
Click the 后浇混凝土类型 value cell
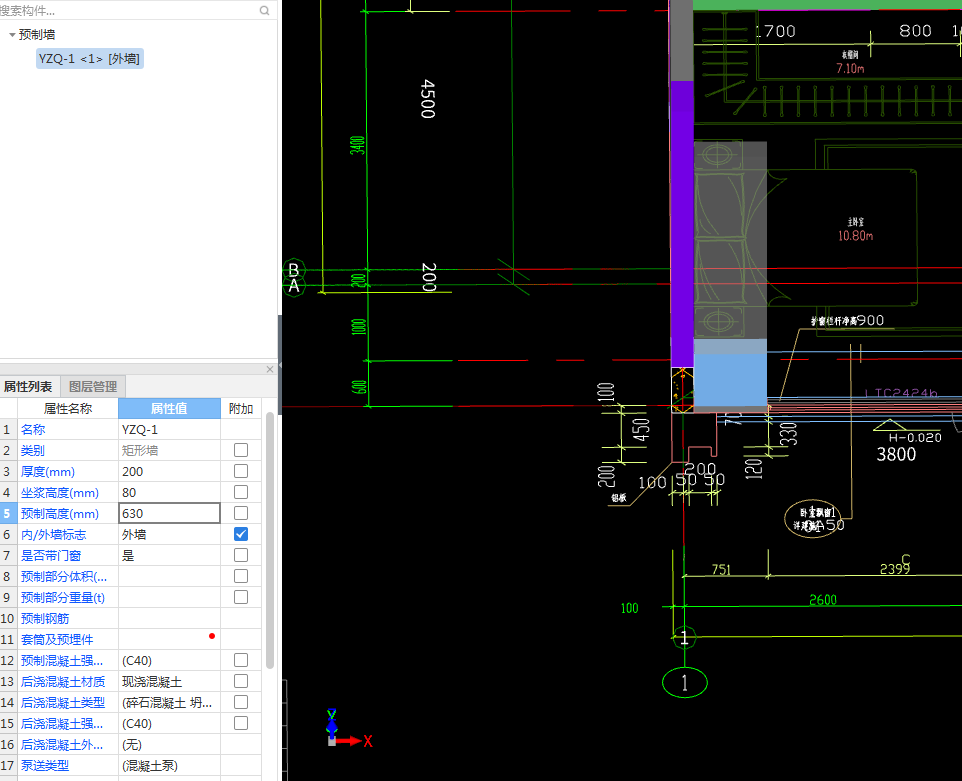click(x=169, y=702)
